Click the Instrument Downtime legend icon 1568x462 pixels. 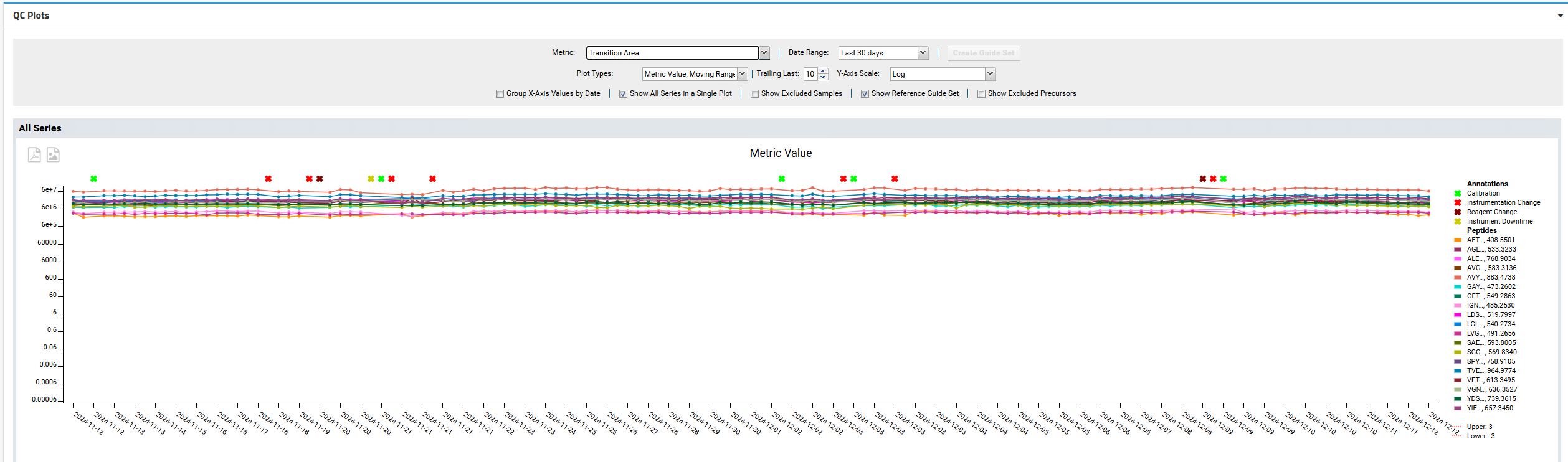(1458, 221)
